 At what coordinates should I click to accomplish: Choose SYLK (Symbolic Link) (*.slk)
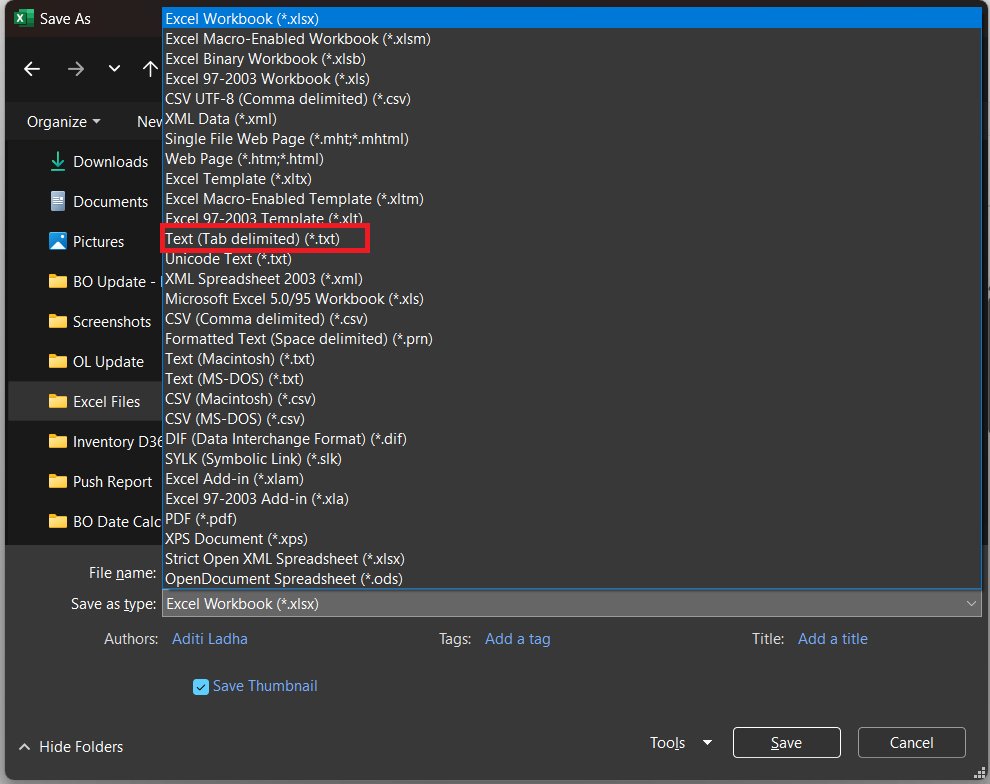(x=571, y=459)
